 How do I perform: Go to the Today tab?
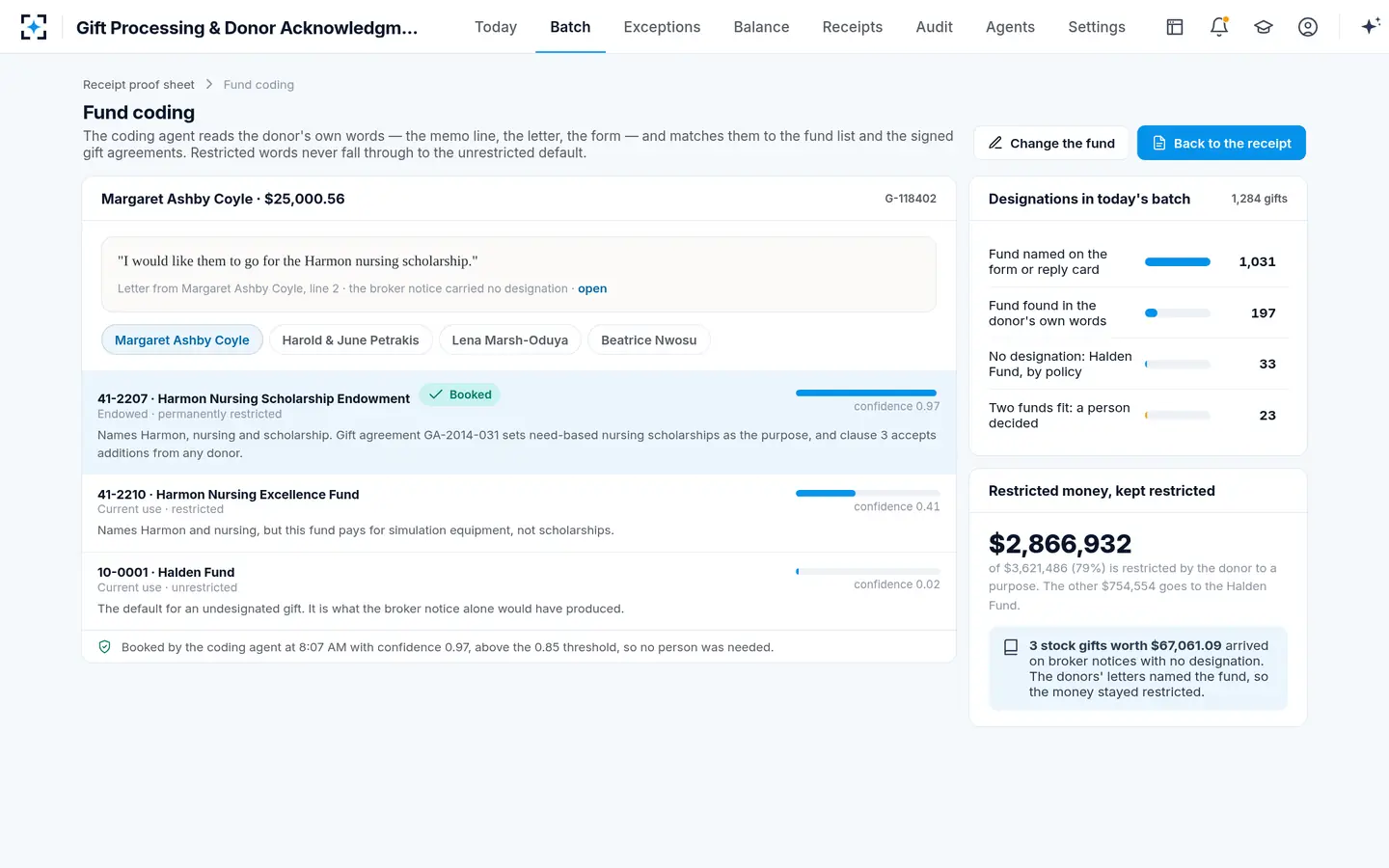(x=496, y=27)
